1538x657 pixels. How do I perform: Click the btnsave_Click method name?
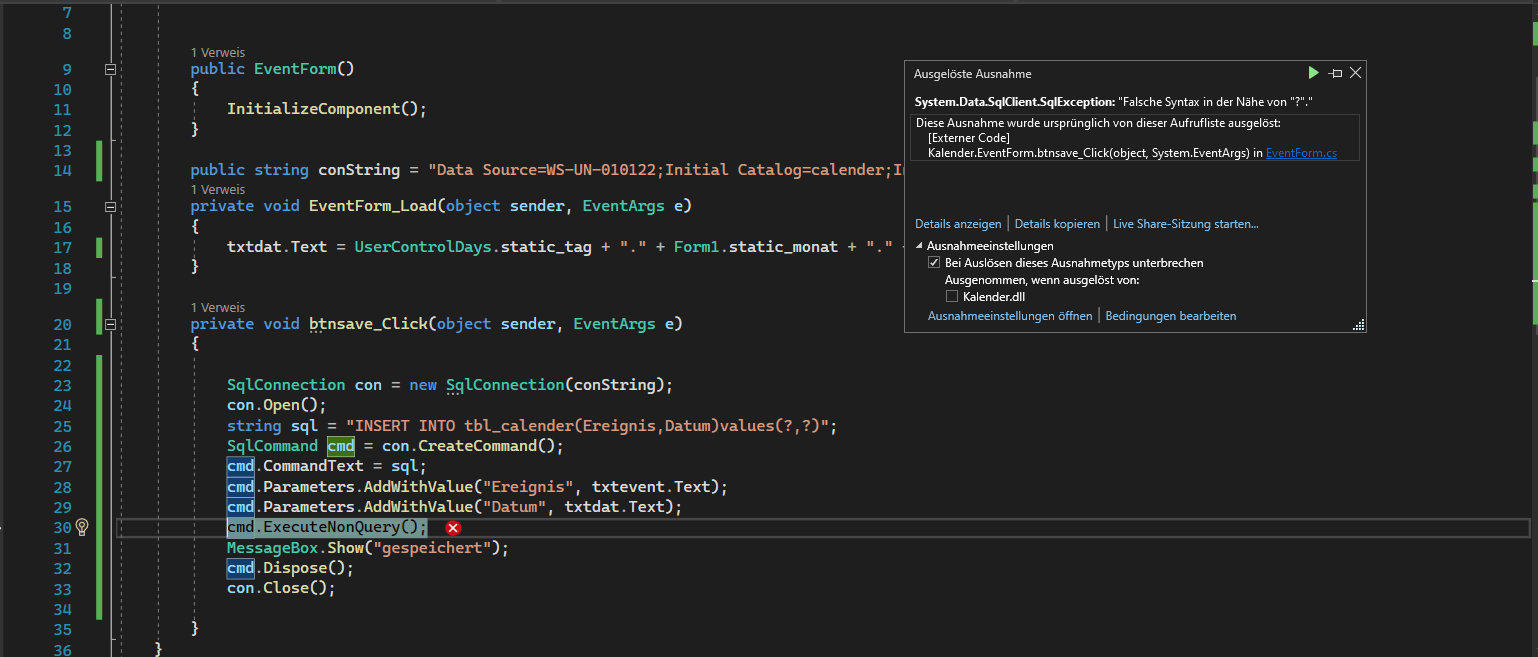pyautogui.click(x=368, y=324)
